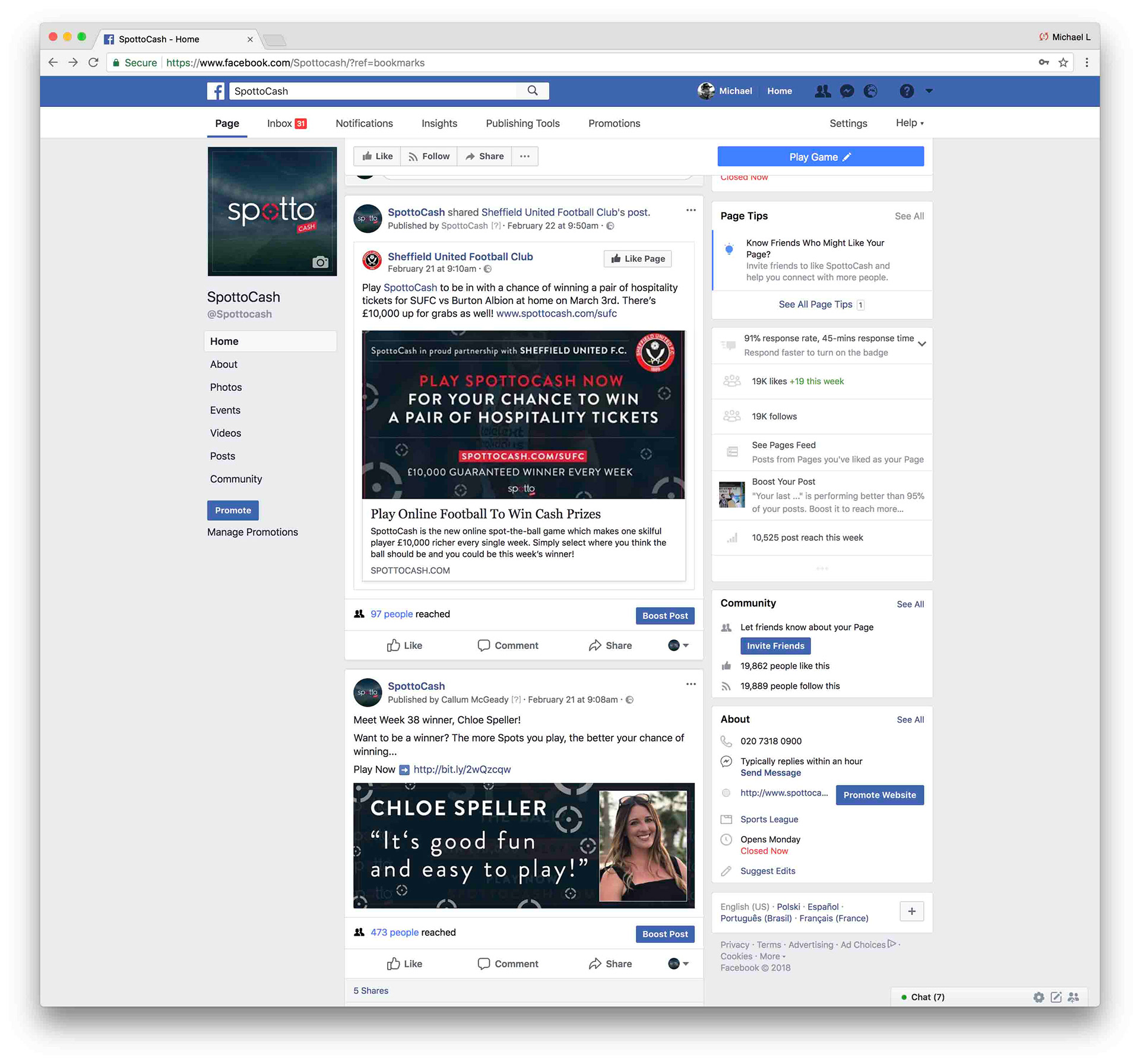
Task: Click the Facebook search field
Action: (x=374, y=91)
